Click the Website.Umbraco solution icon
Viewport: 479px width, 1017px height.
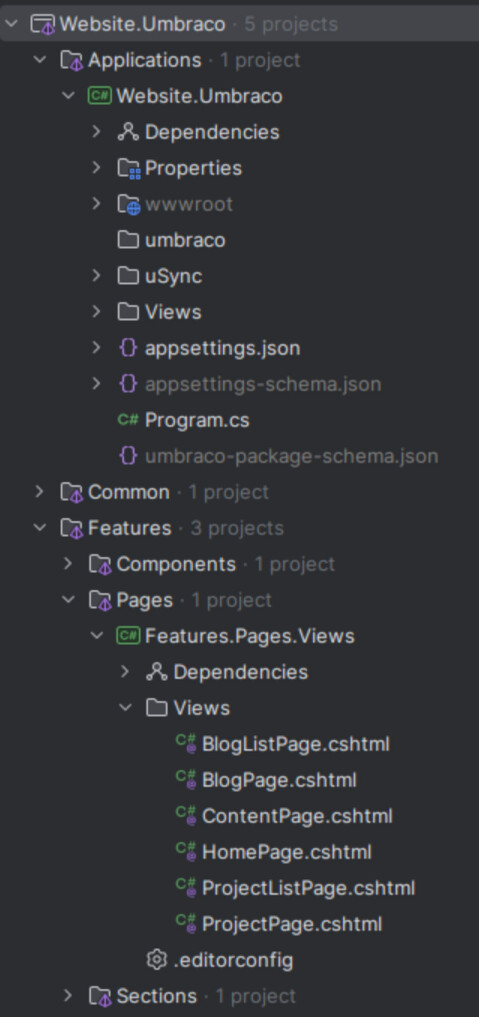coord(43,24)
